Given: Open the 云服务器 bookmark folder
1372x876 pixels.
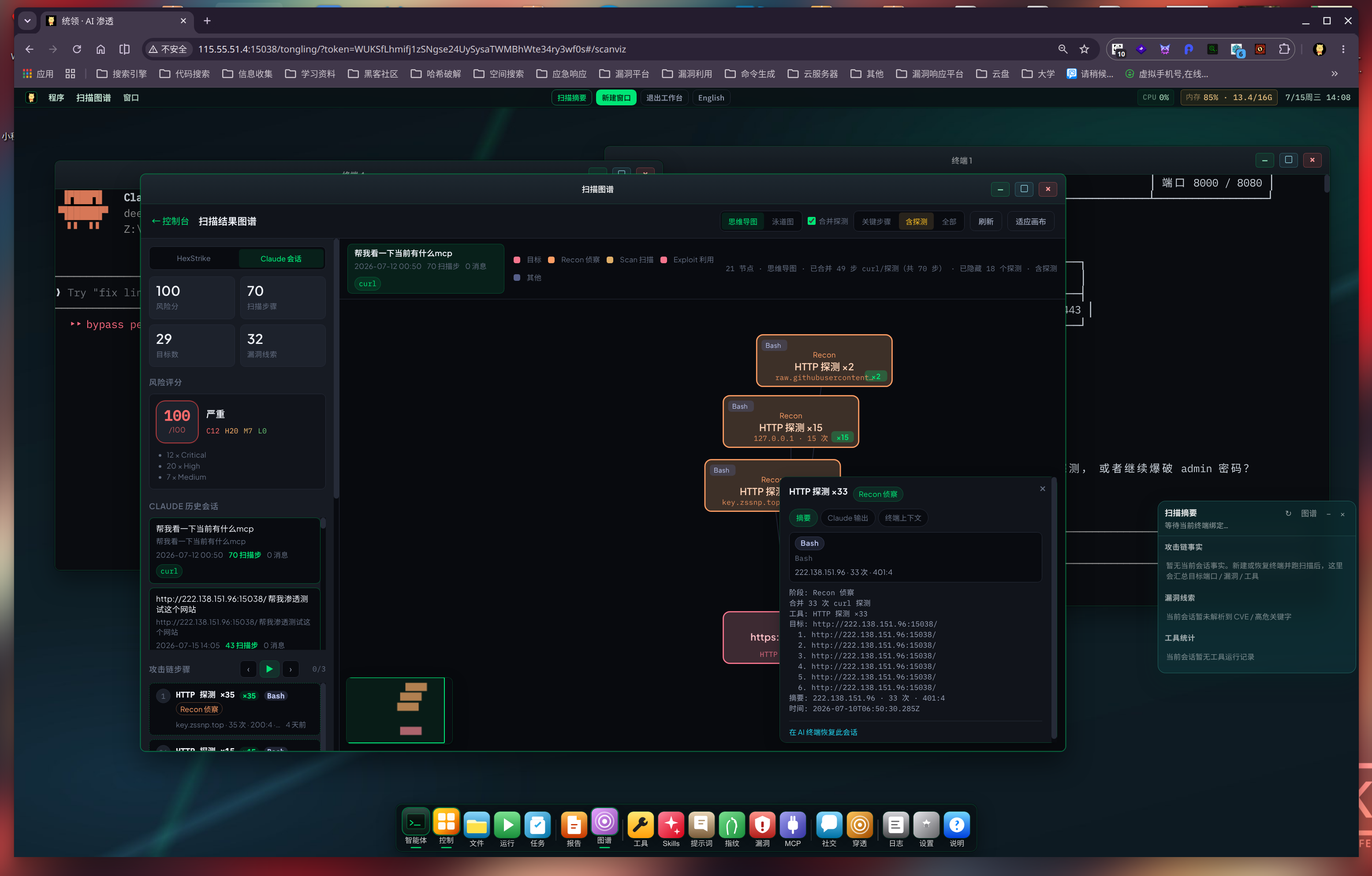Looking at the screenshot, I should pyautogui.click(x=813, y=74).
